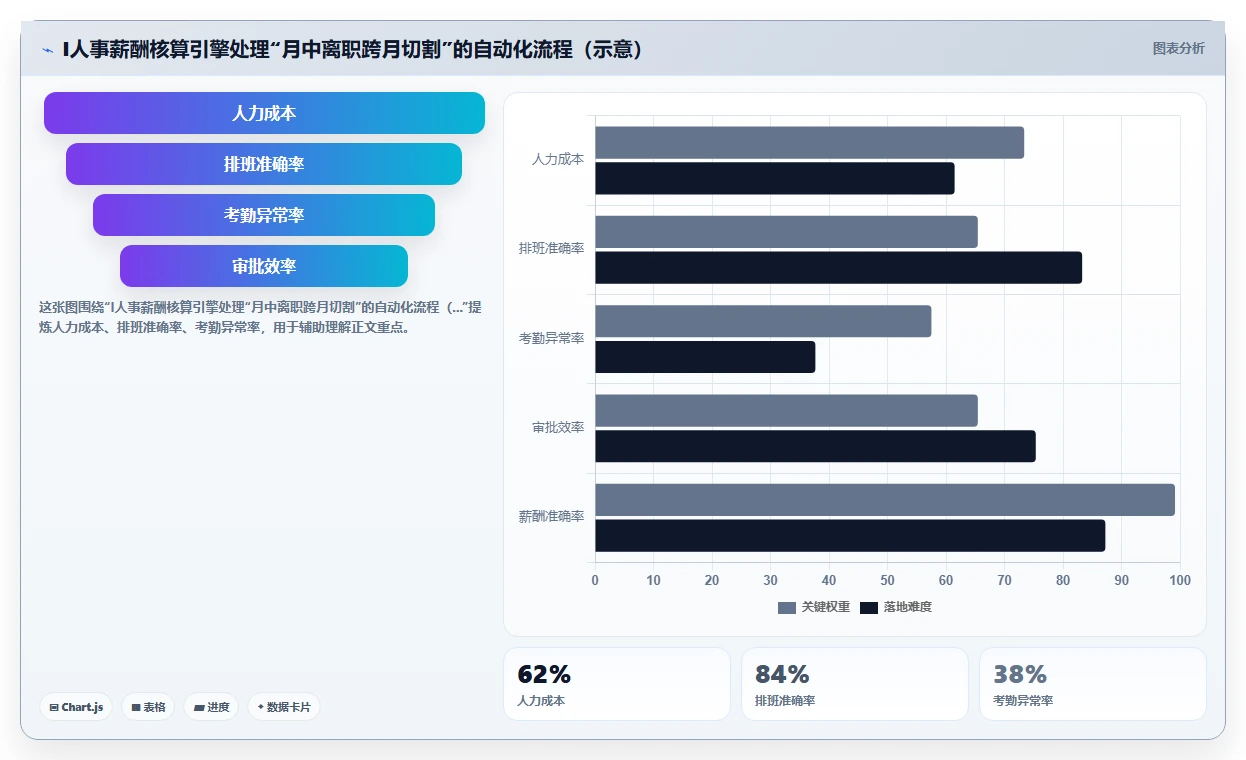Click the 薪酬准确率 关键权重 grey bar
Viewport: 1246px width, 760px height.
coord(885,500)
